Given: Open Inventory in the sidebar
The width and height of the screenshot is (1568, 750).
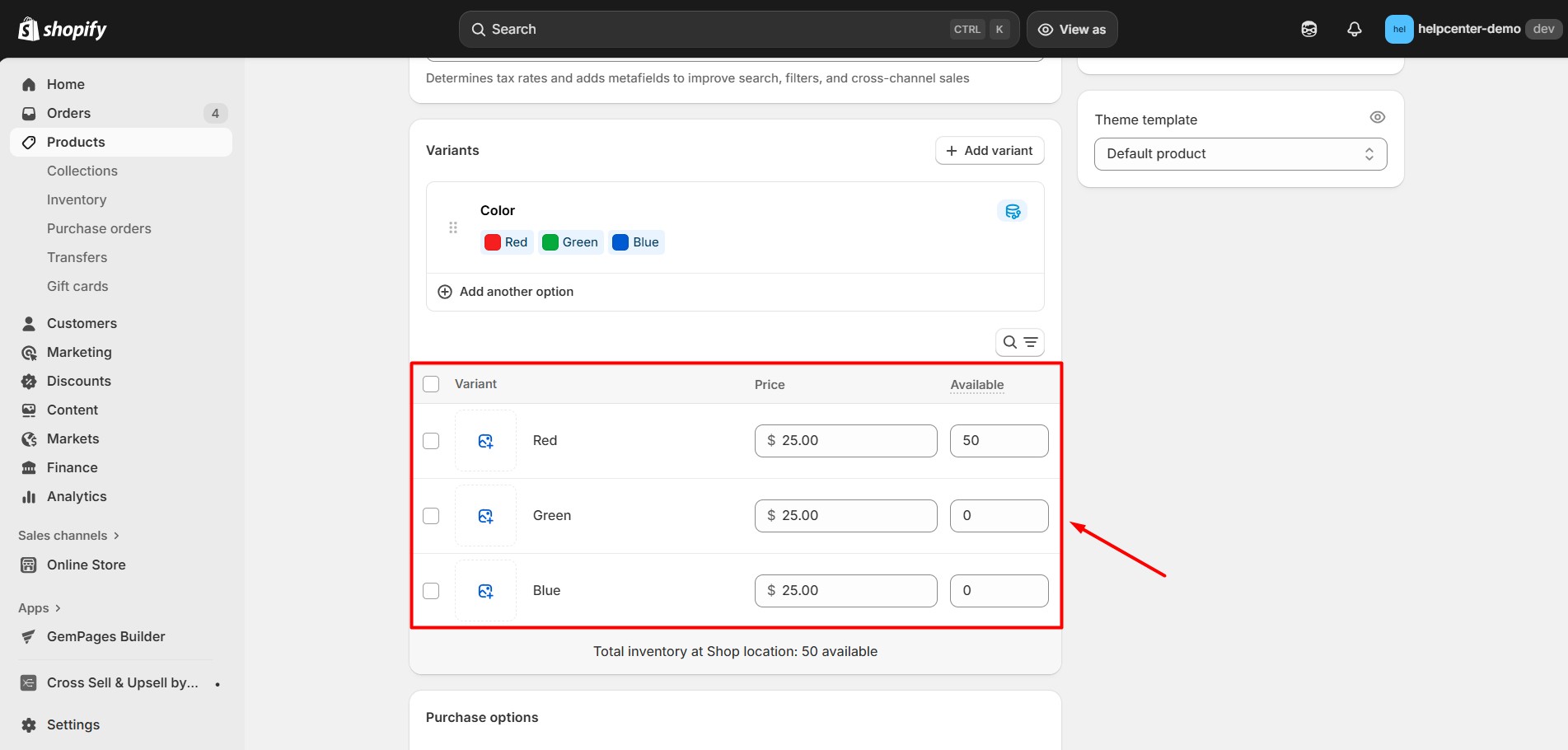Looking at the screenshot, I should (x=77, y=199).
